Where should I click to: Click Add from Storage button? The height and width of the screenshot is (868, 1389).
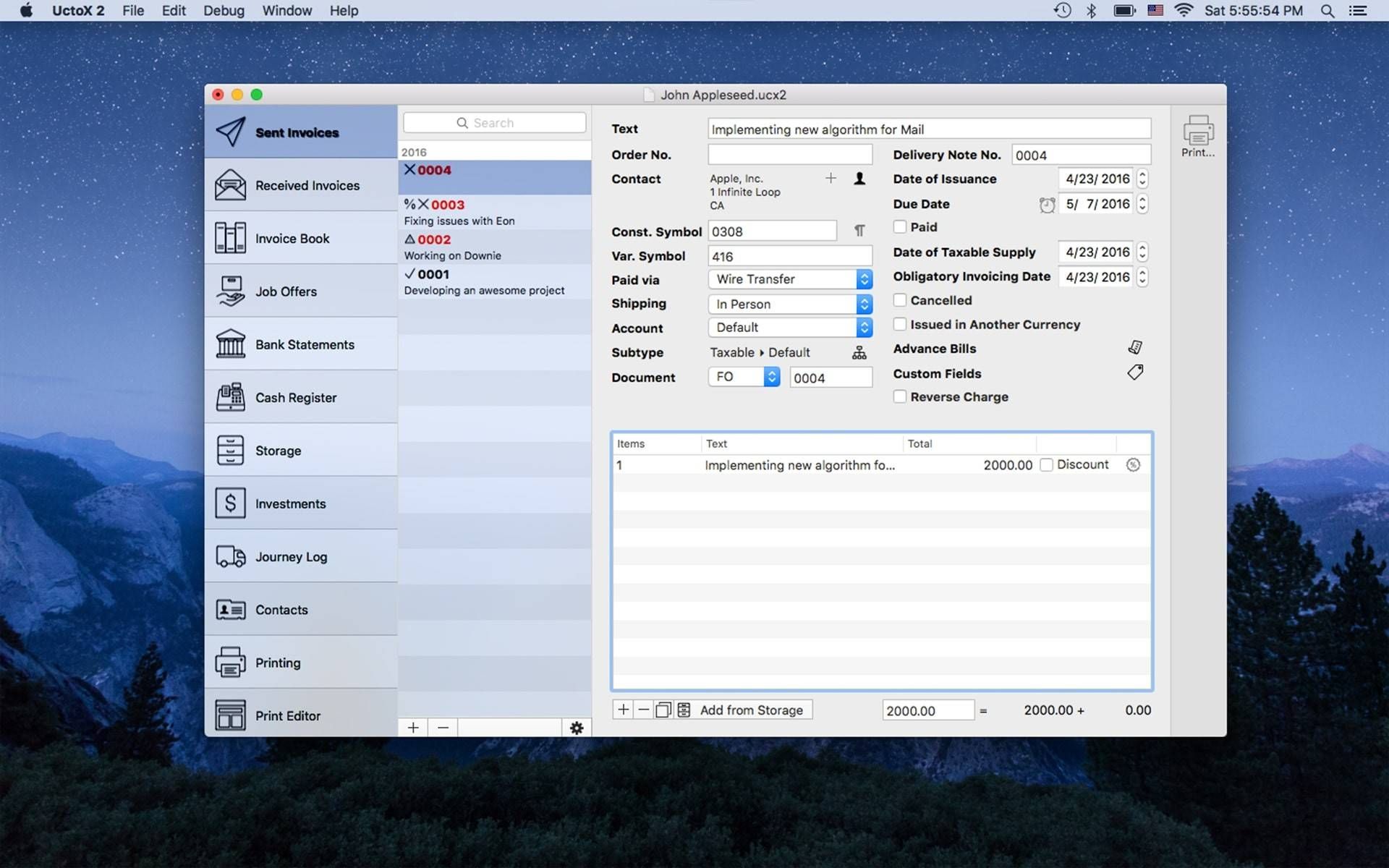pyautogui.click(x=751, y=710)
